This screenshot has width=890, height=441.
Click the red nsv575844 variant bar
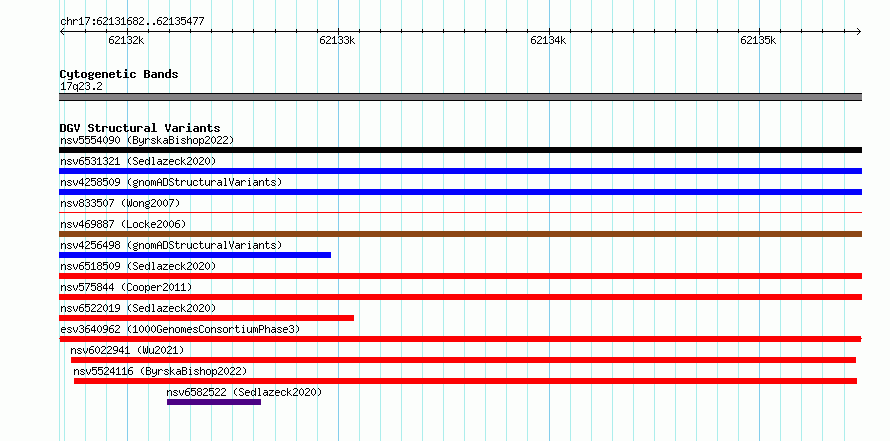click(460, 297)
